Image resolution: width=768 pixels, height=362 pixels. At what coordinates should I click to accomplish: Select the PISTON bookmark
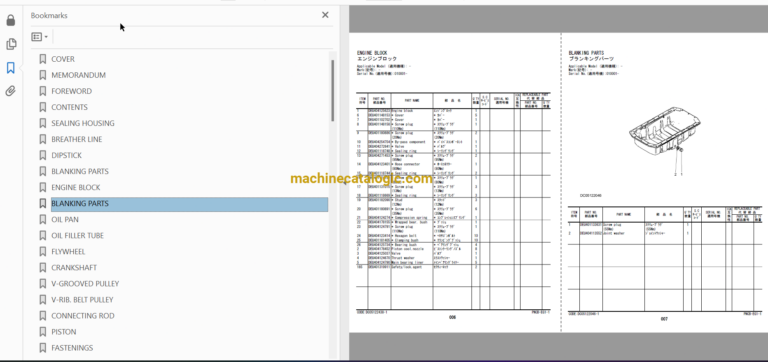64,332
